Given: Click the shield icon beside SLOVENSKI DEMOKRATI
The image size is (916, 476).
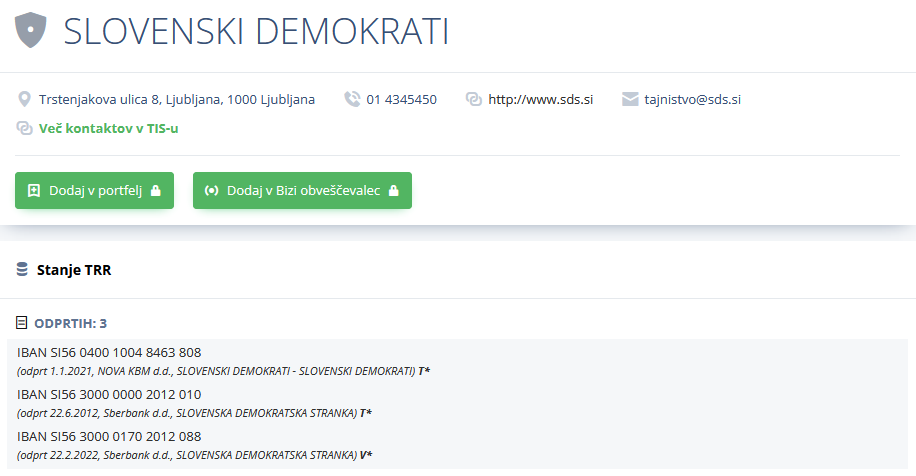Looking at the screenshot, I should coord(30,30).
